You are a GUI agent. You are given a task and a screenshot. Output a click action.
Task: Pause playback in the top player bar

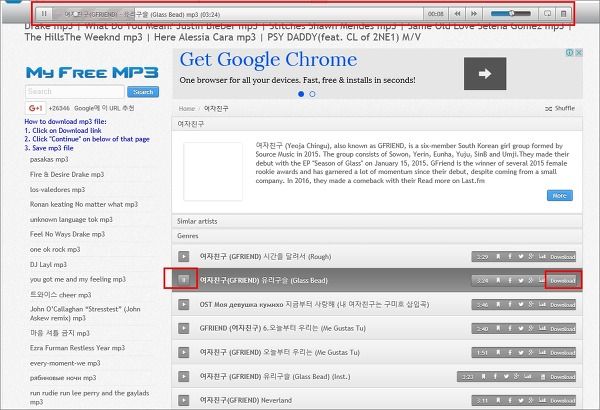pyautogui.click(x=44, y=14)
